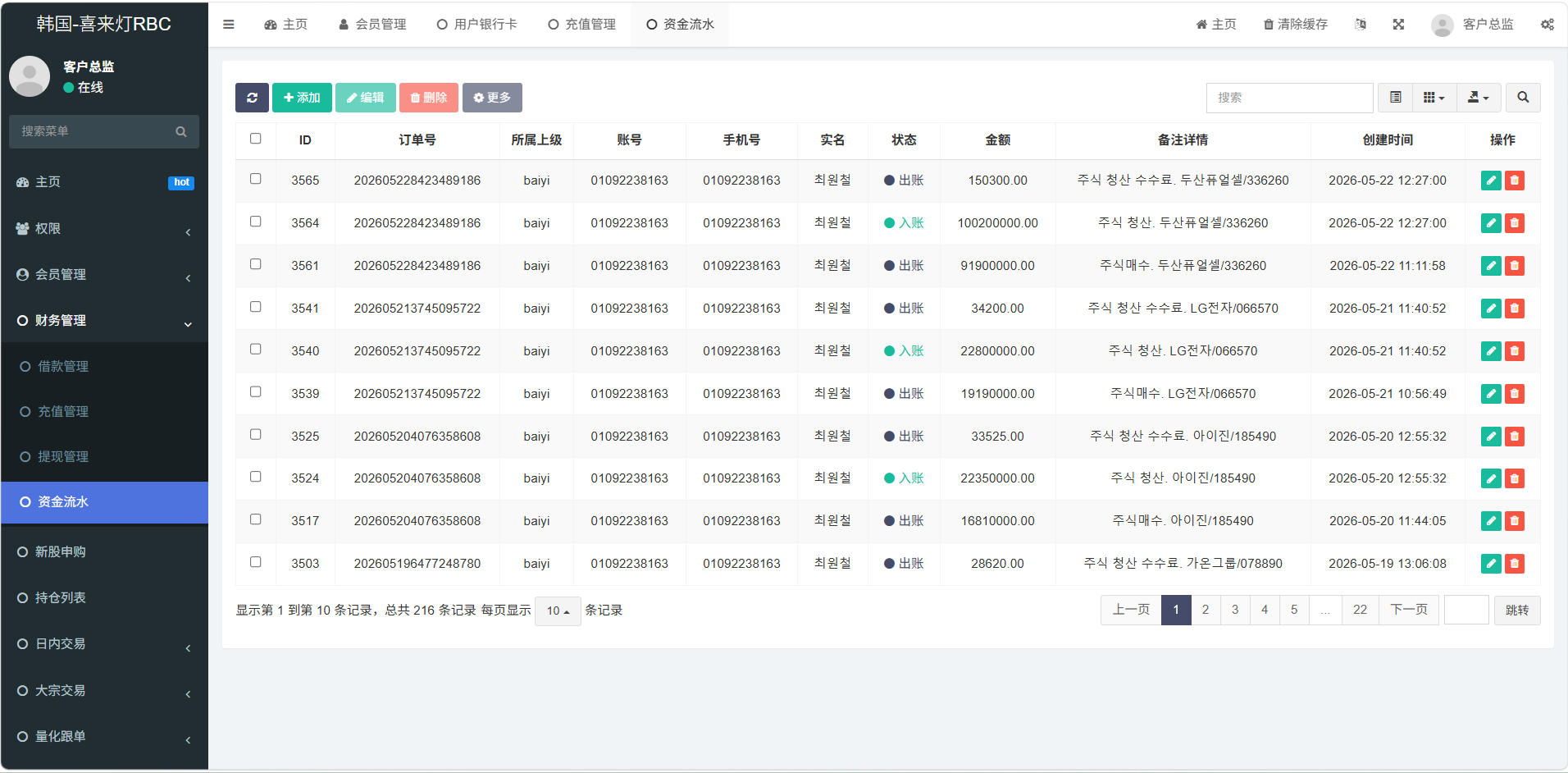Click the table search magnifier button
The width and height of the screenshot is (1568, 773).
1523,98
